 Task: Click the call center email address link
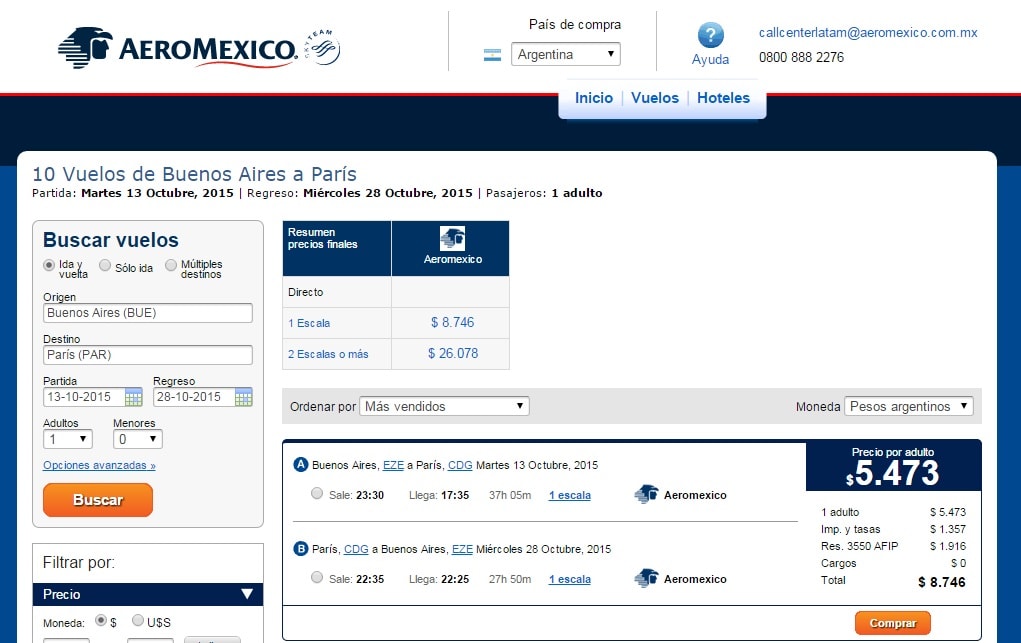(868, 33)
